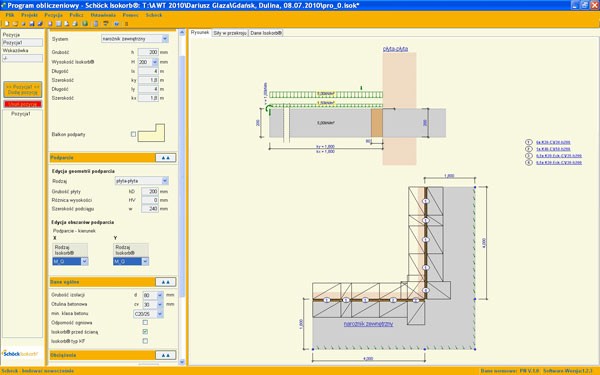
Task: Uncheck Isokorb przed ścianą checkbox
Action: pyautogui.click(x=145, y=332)
